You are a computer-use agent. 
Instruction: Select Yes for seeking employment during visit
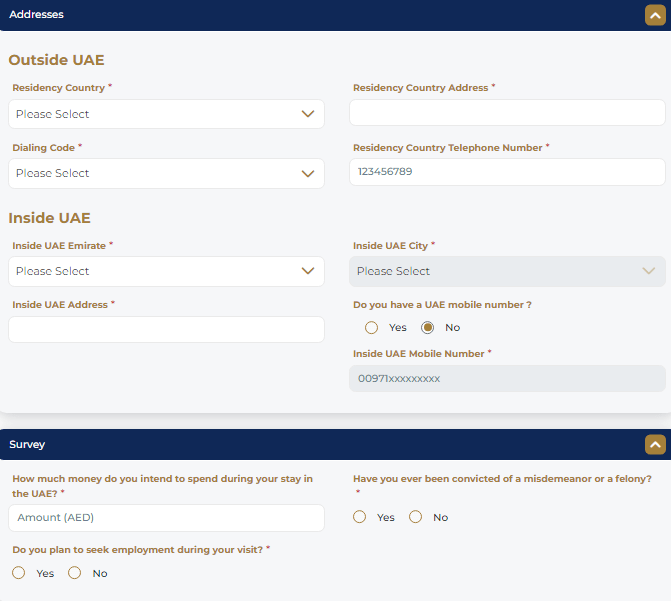pos(19,573)
